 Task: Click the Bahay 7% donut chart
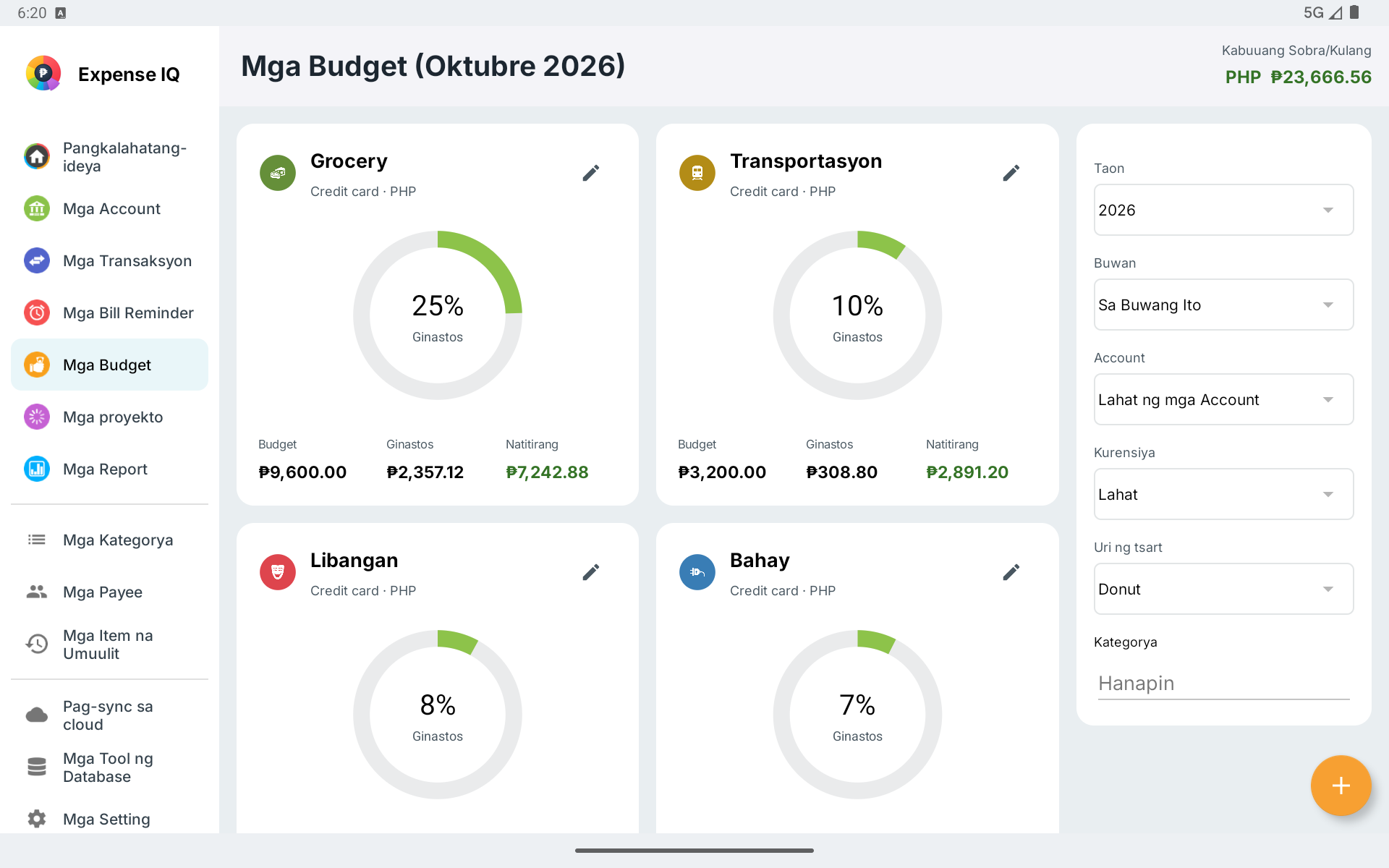(857, 715)
